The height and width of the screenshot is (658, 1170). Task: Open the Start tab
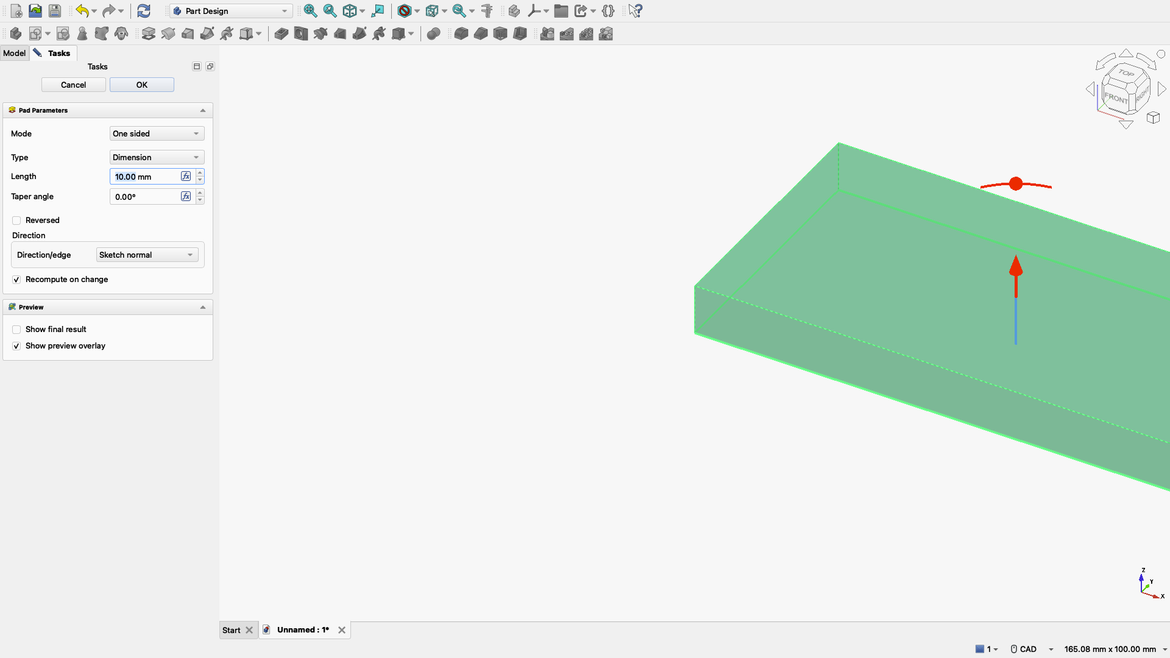[231, 629]
